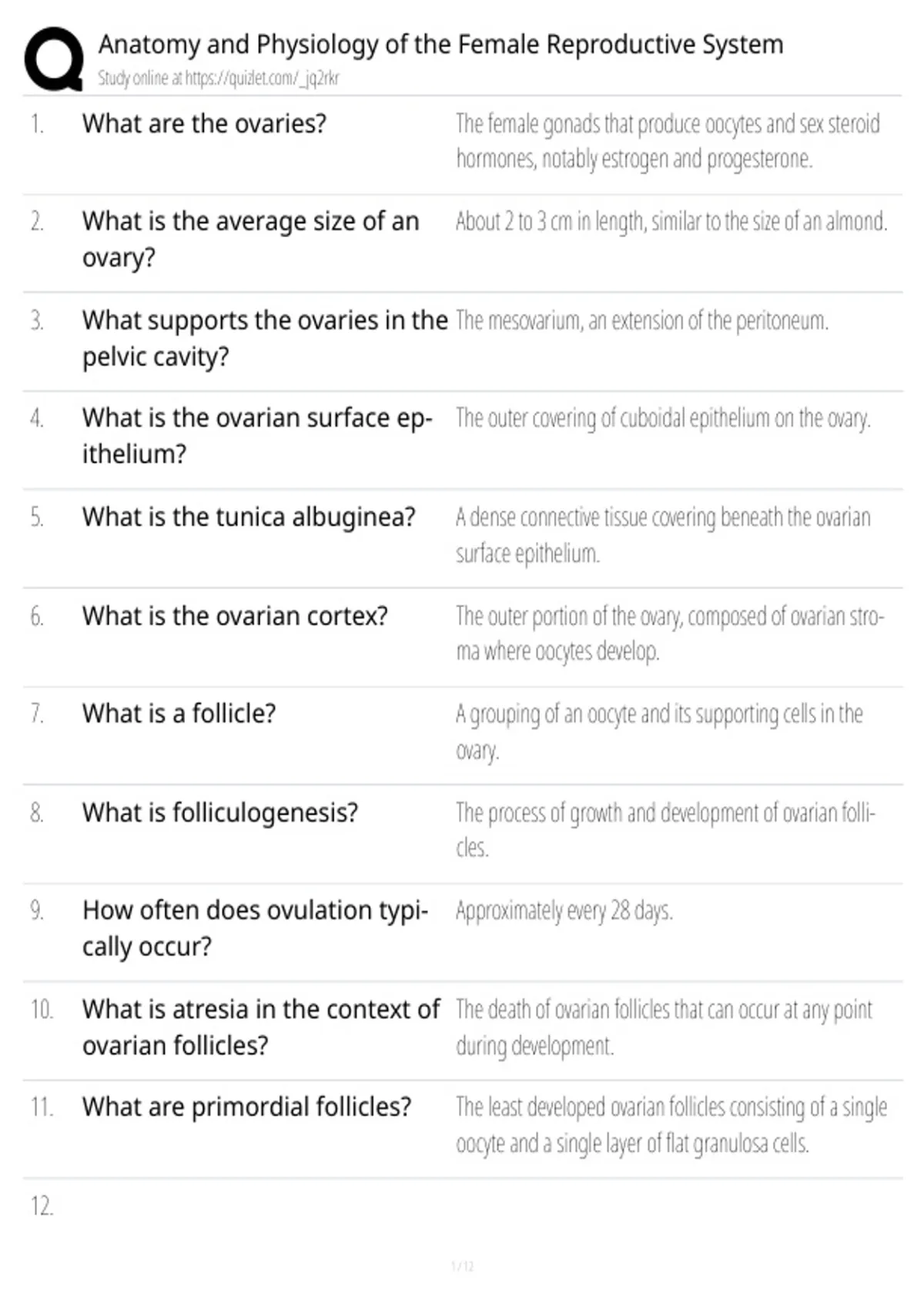
Task: Select the ovarian surface epithelium question
Action: 258,436
